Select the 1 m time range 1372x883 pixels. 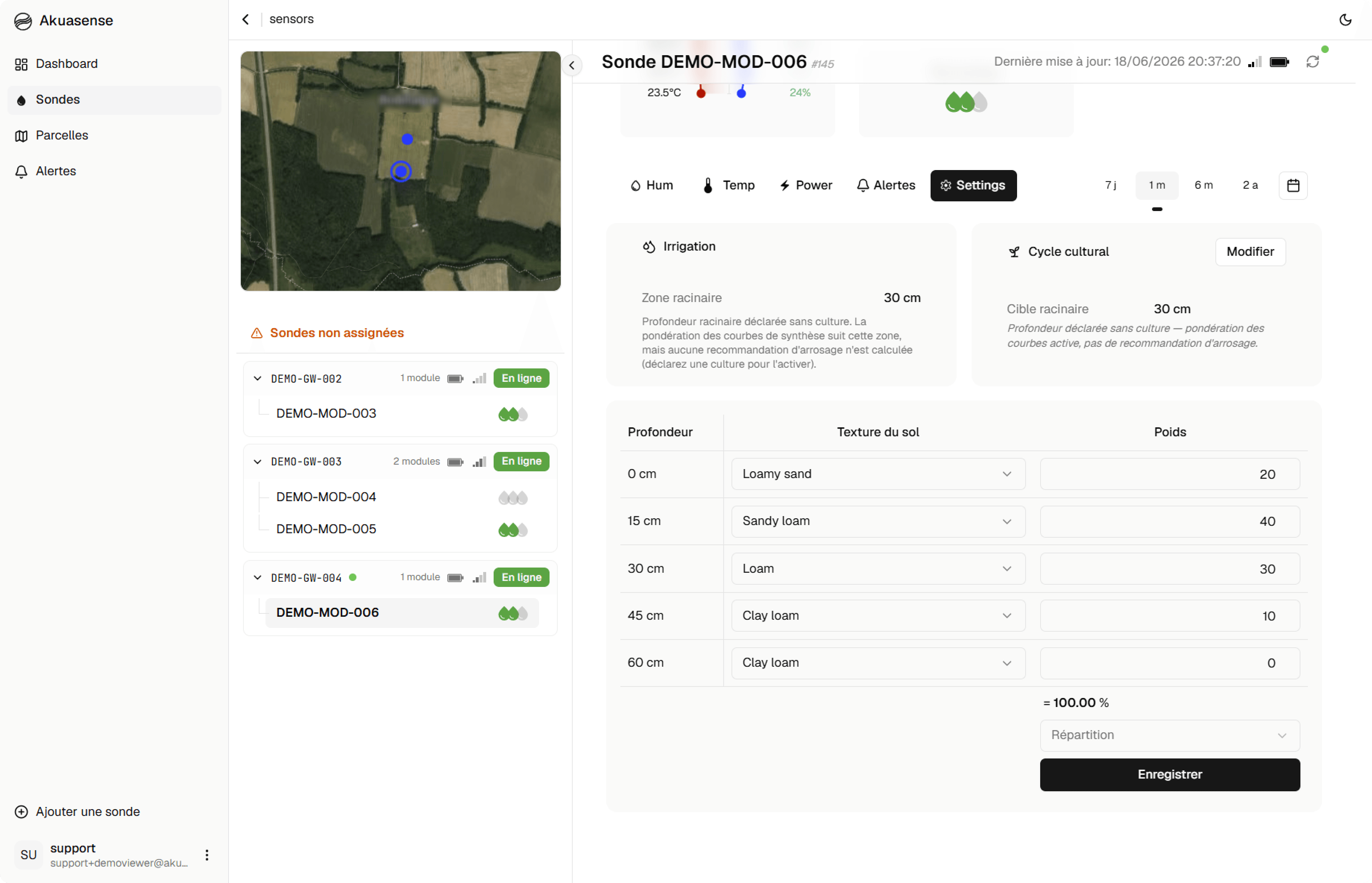[x=1157, y=185]
